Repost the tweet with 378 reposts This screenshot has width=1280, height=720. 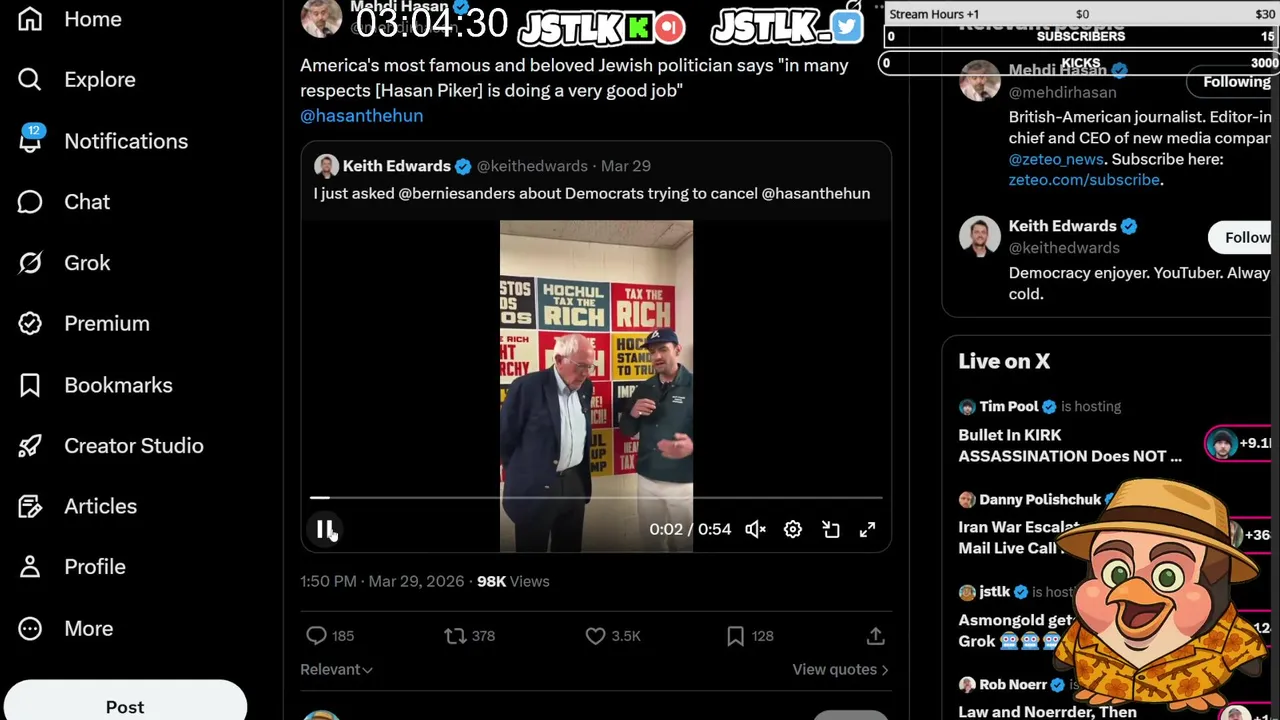pyautogui.click(x=469, y=636)
